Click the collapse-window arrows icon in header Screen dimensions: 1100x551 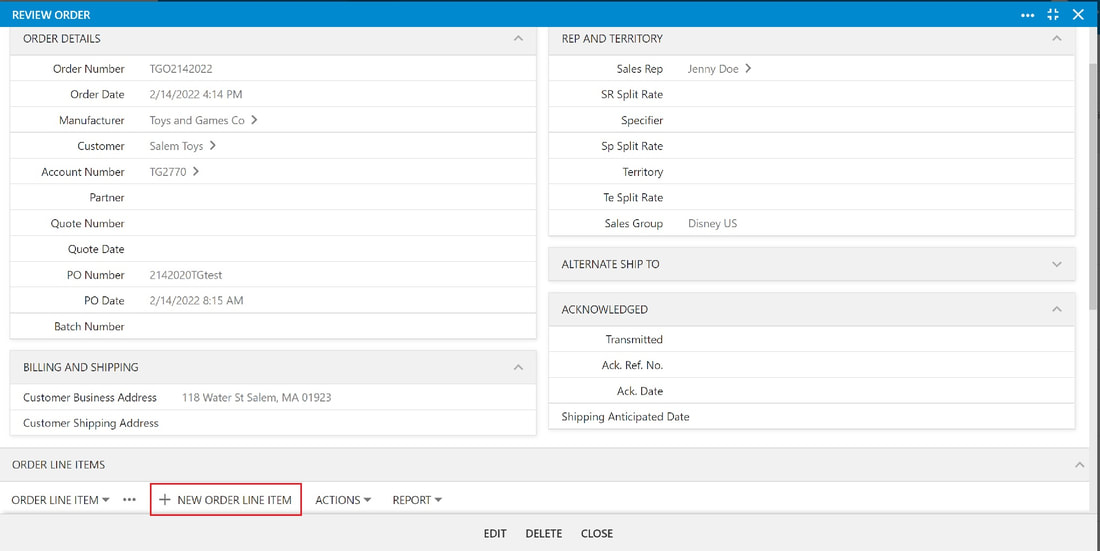(1052, 15)
